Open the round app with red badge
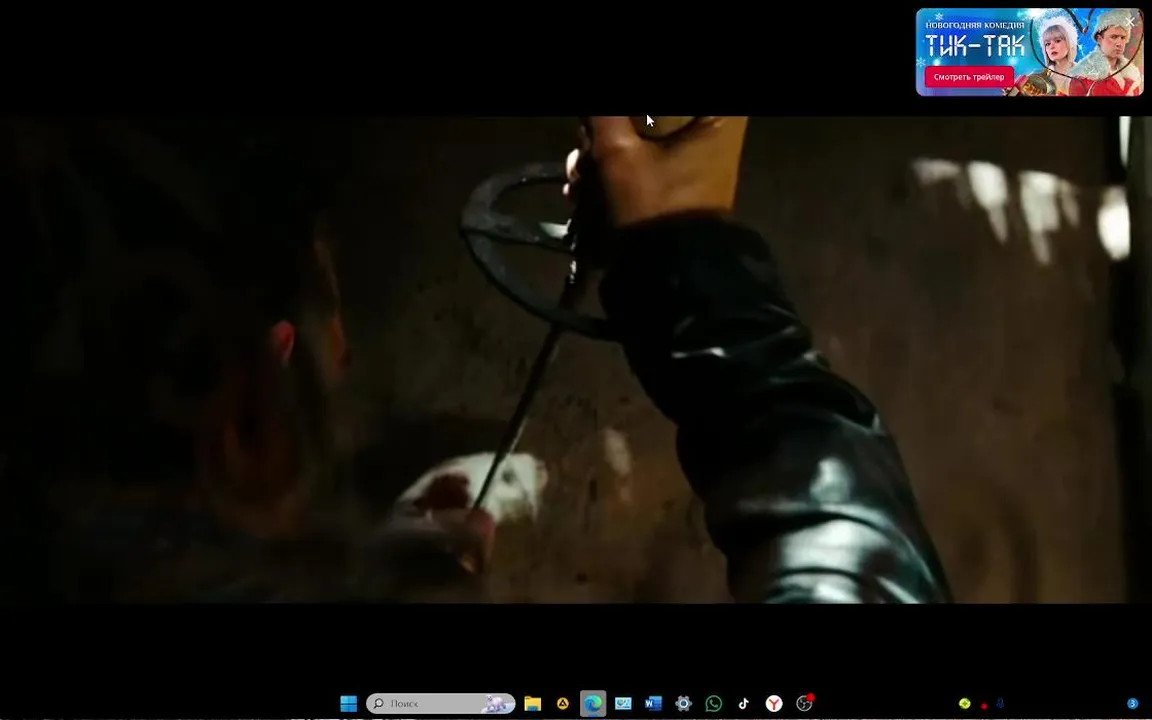Viewport: 1152px width, 720px height. click(804, 703)
